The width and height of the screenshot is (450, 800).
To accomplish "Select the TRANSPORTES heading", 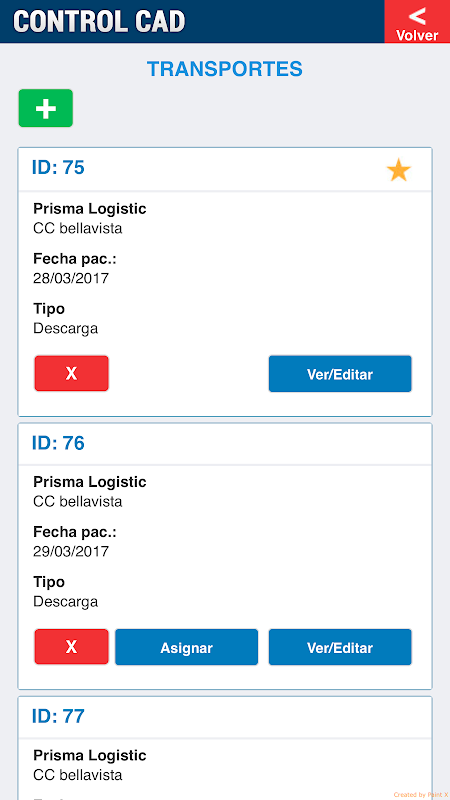I will 225,69.
